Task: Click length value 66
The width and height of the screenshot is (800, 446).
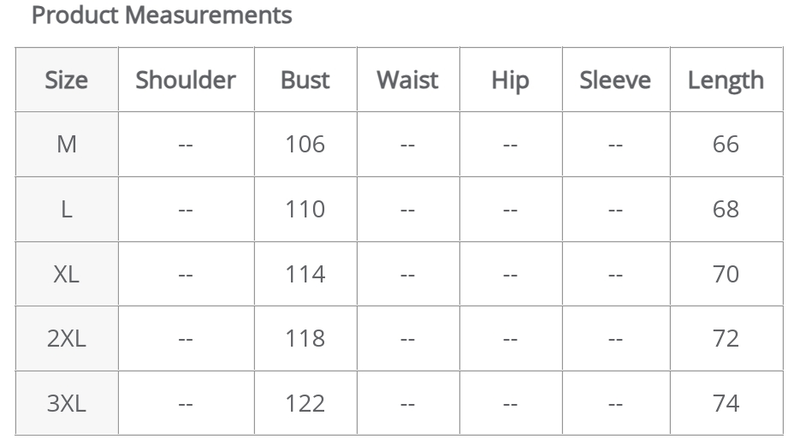Action: [x=726, y=144]
